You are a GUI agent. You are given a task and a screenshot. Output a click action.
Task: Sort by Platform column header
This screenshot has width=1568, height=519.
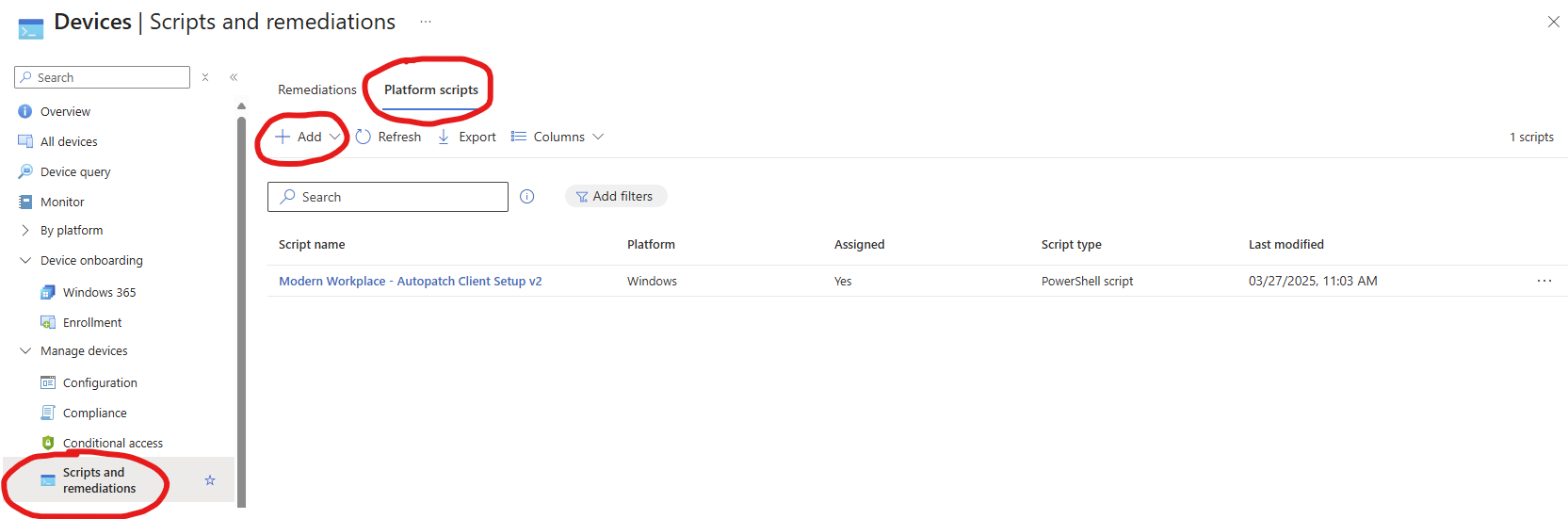pos(651,244)
